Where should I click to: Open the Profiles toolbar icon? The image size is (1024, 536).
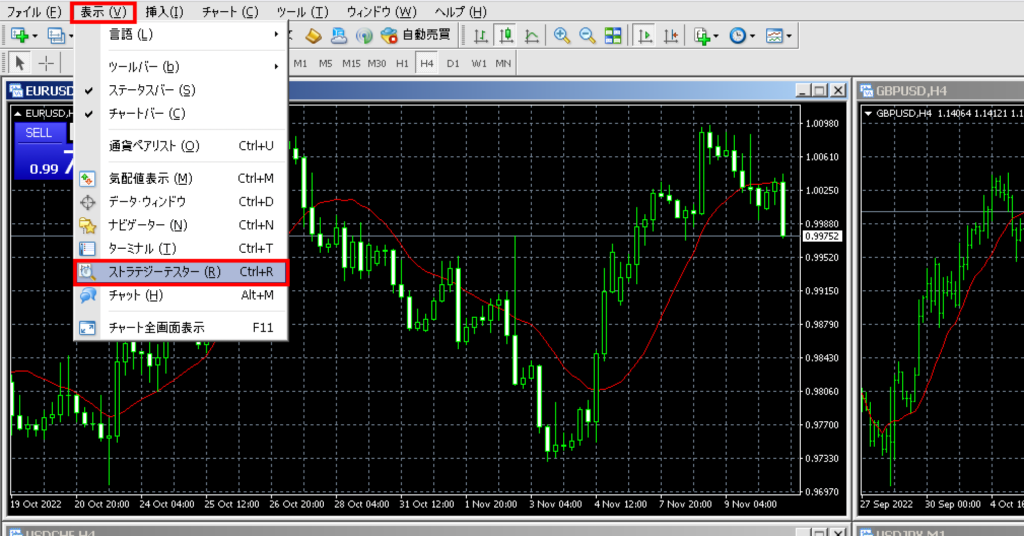(x=57, y=35)
